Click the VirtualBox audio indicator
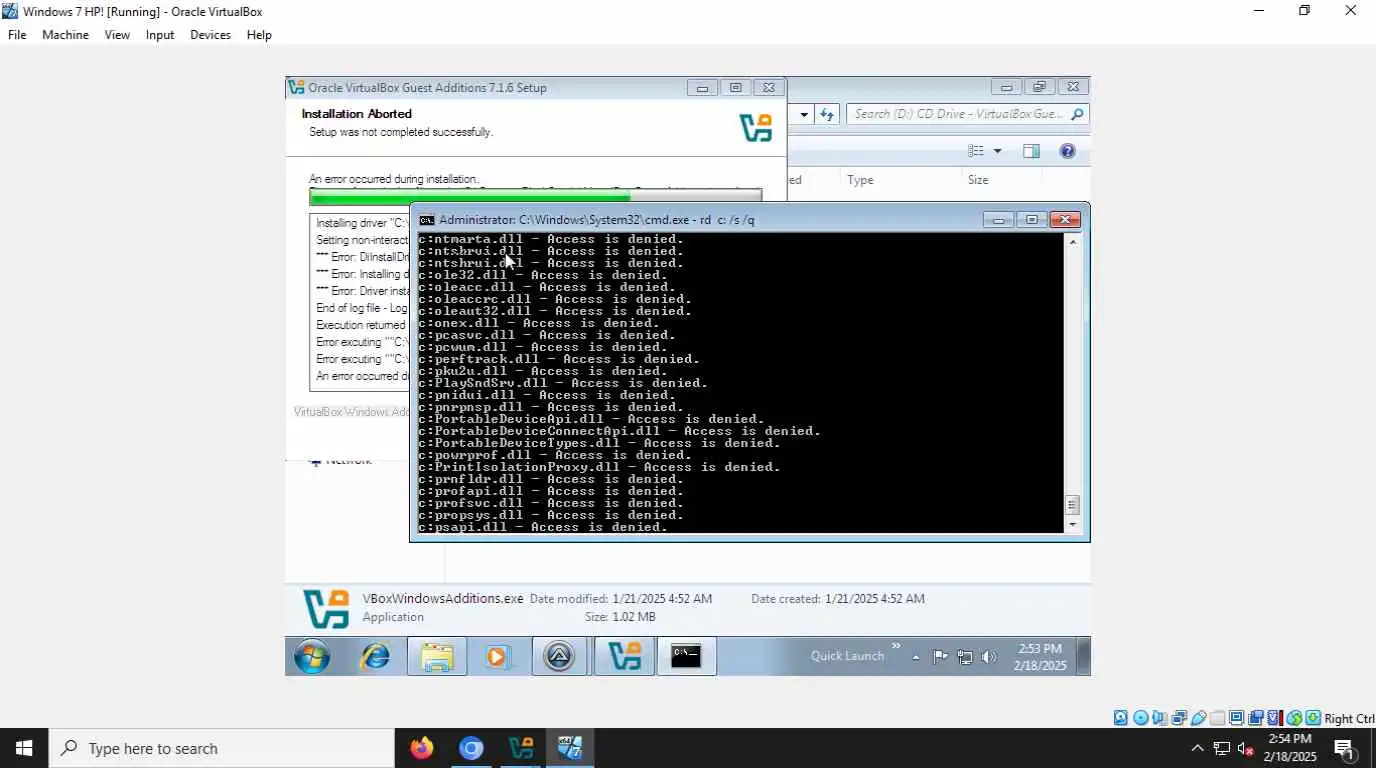Screen dimensions: 1376x768 pyautogui.click(x=1160, y=718)
